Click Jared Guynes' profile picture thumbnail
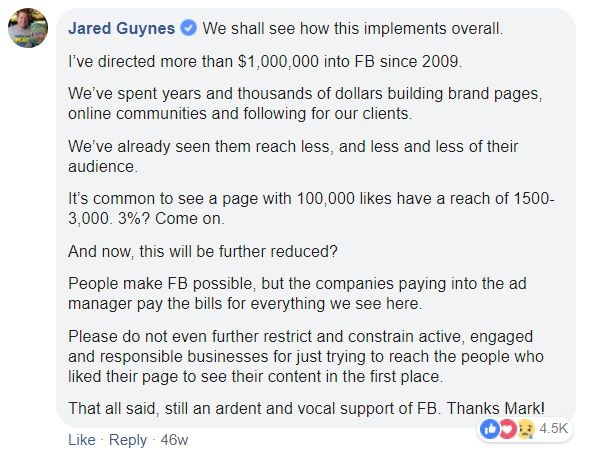The height and width of the screenshot is (464, 614). (27, 29)
